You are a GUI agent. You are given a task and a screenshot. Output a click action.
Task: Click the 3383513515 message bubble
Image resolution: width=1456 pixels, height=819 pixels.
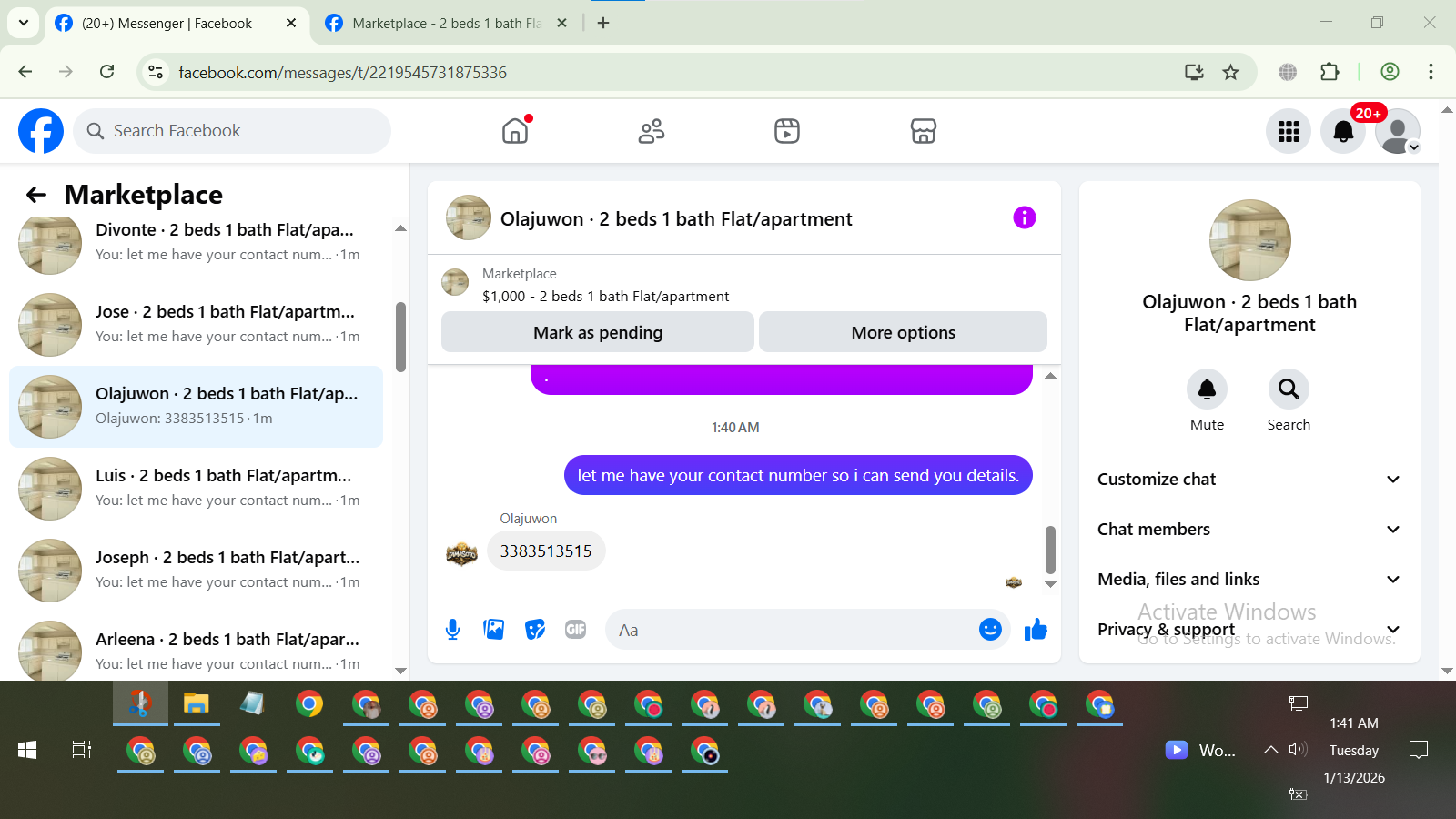[x=546, y=551]
